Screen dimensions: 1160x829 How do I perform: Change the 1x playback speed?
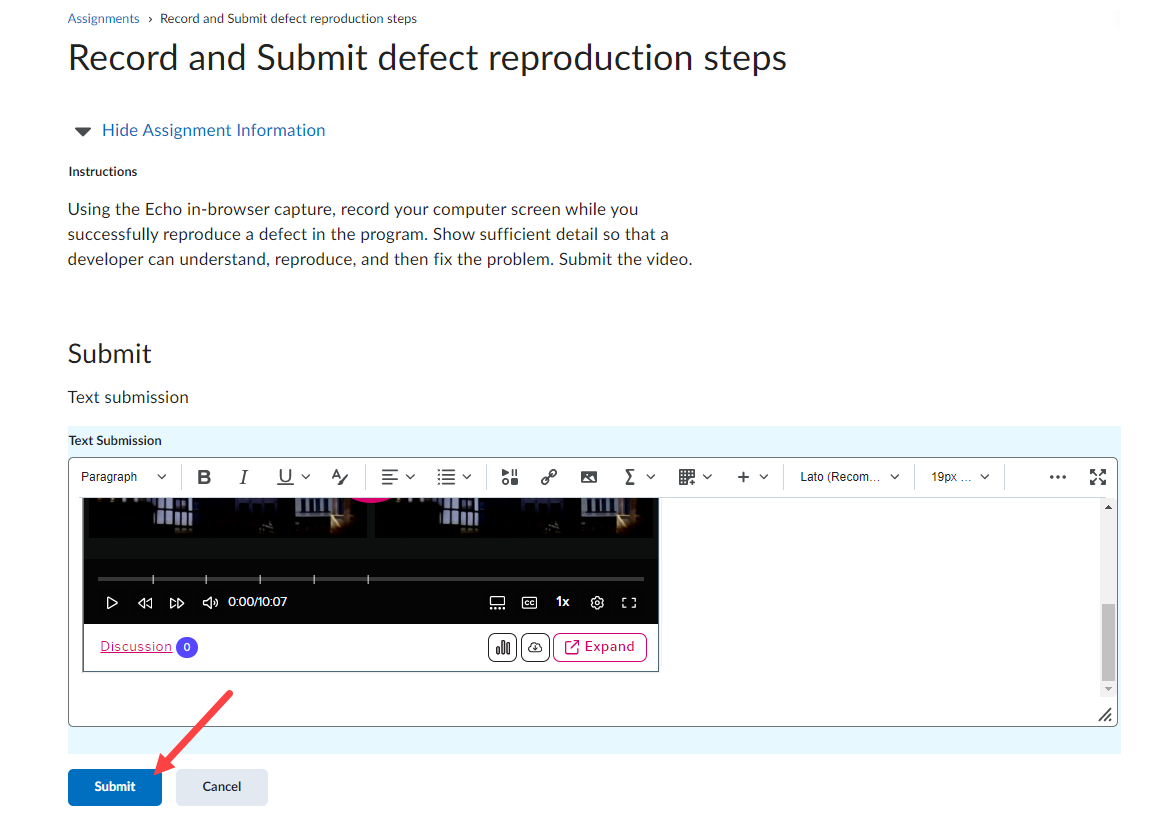coord(563,602)
